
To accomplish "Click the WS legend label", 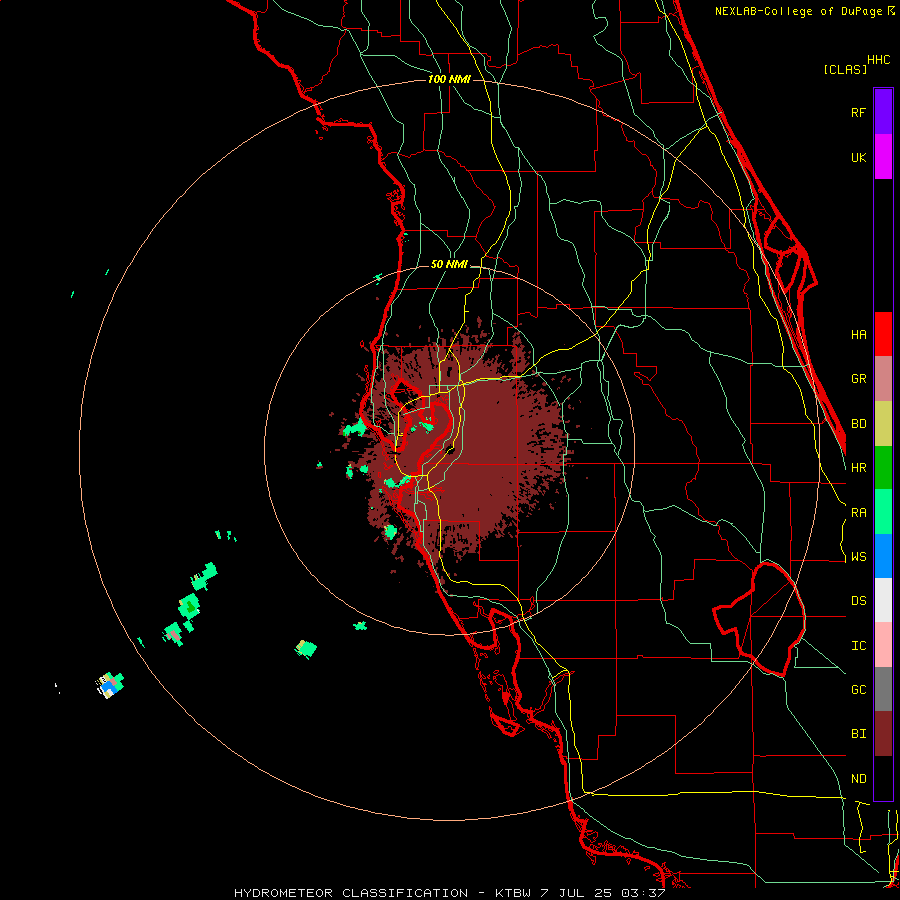I will pyautogui.click(x=858, y=557).
